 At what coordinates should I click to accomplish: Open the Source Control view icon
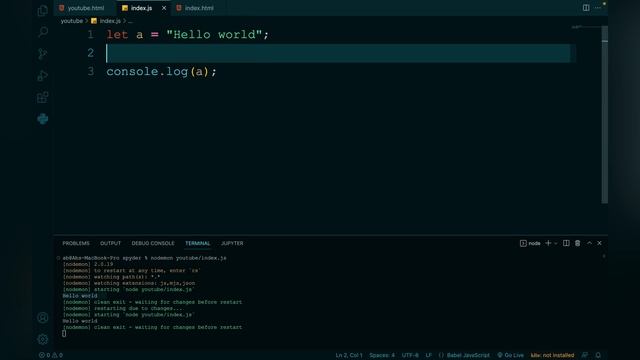point(42,53)
